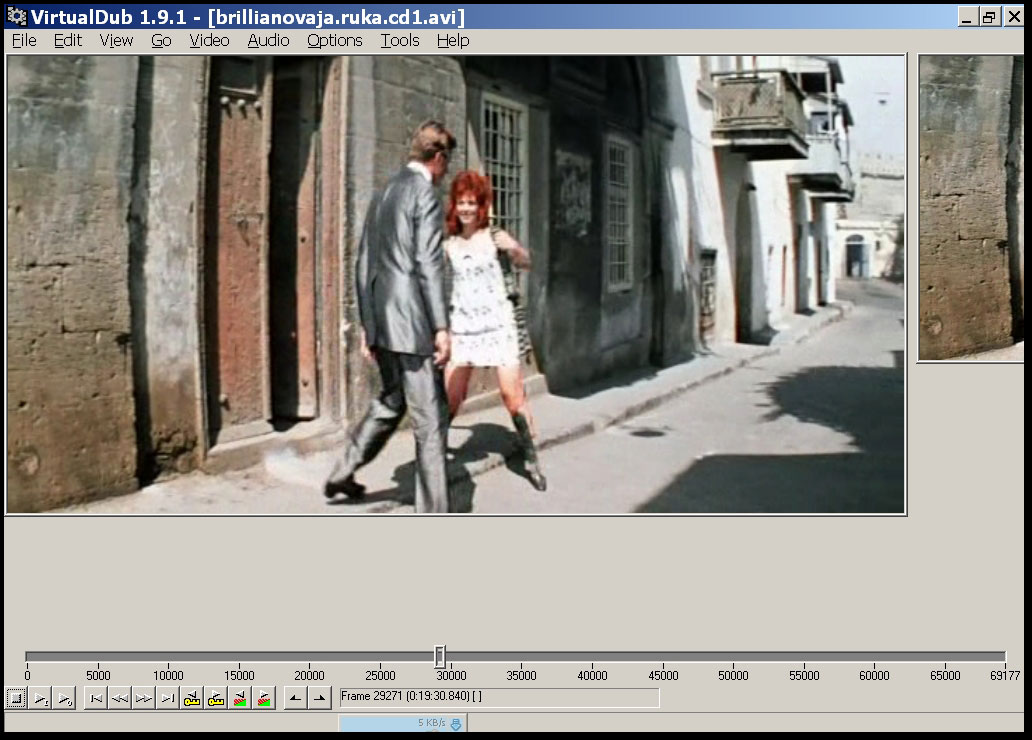Image resolution: width=1032 pixels, height=740 pixels.
Task: Play the output video preview
Action: 64,698
